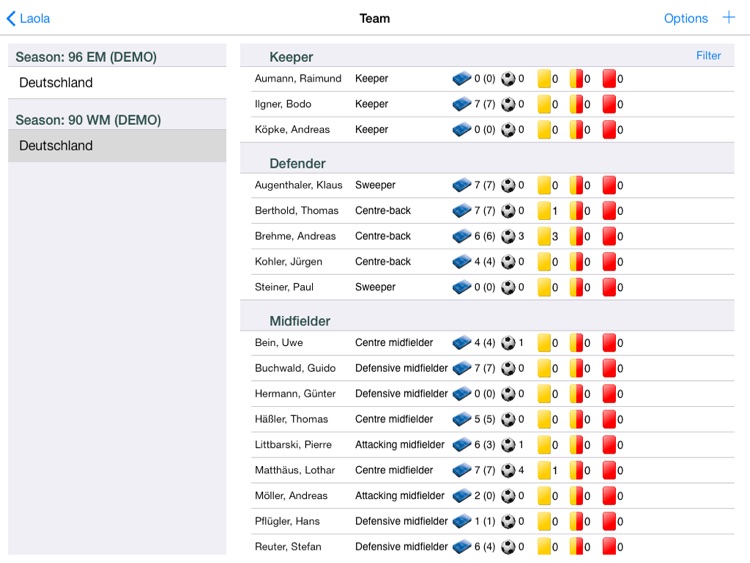This screenshot has height=563, width=750.
Task: Tap the plus add icon
Action: pos(728,18)
